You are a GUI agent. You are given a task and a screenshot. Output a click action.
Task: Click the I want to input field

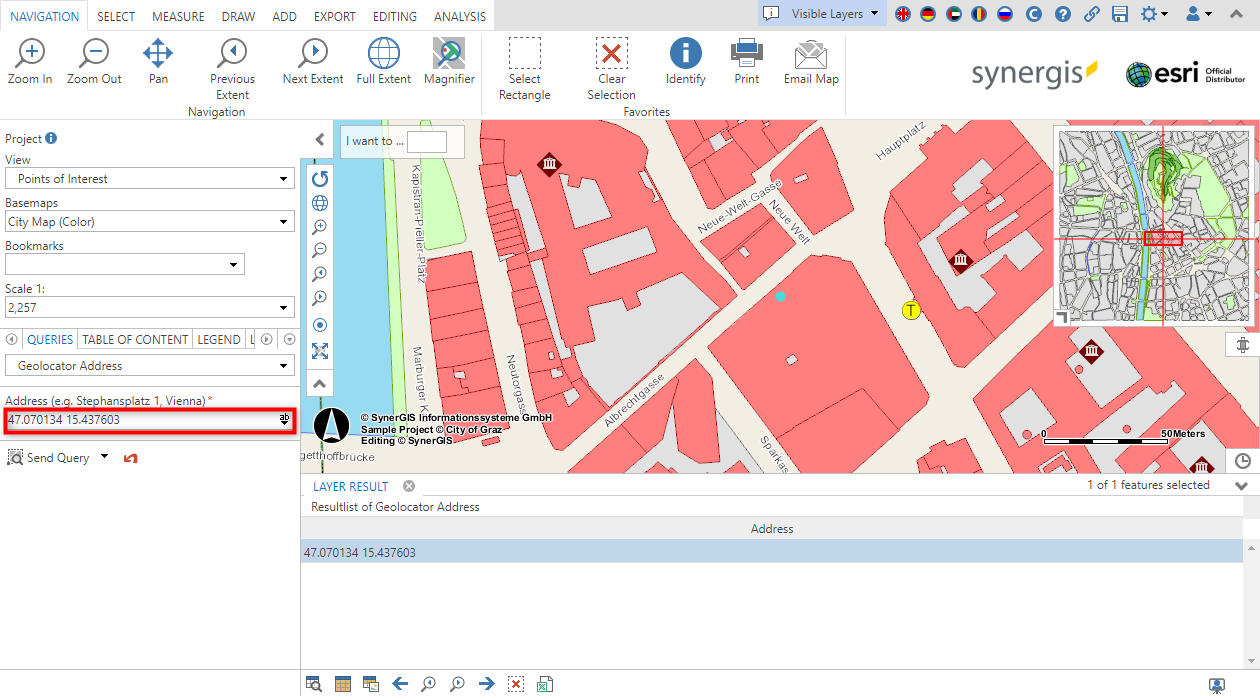pos(428,141)
